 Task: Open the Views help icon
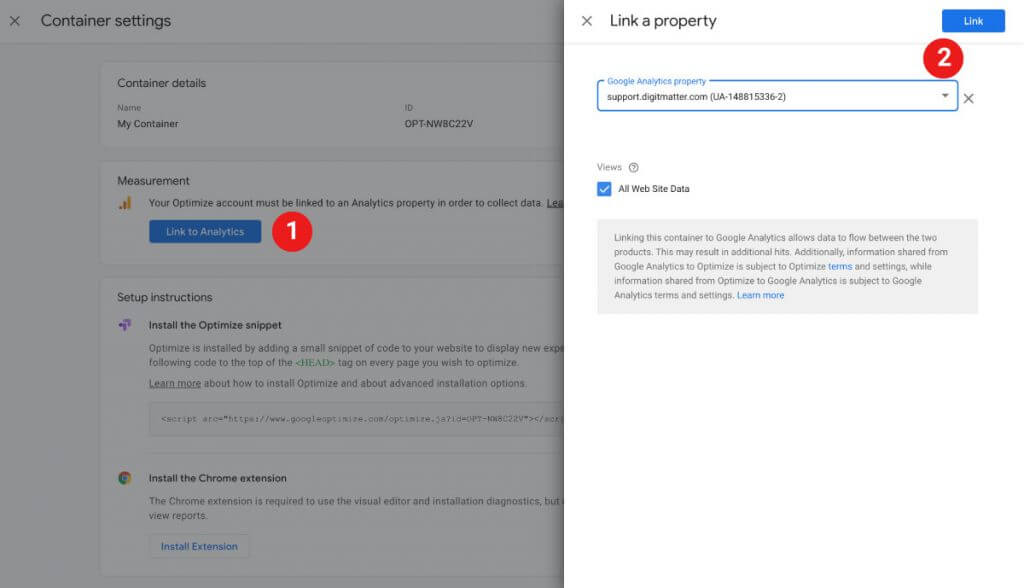633,167
